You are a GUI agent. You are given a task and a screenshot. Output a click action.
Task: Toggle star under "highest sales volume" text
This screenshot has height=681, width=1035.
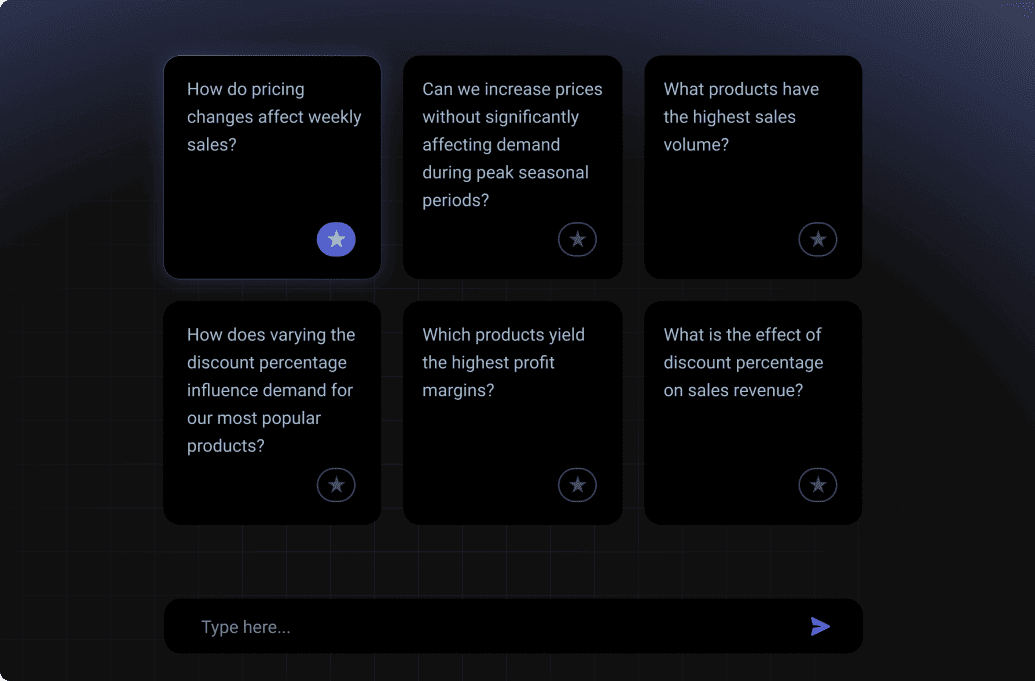(x=818, y=240)
